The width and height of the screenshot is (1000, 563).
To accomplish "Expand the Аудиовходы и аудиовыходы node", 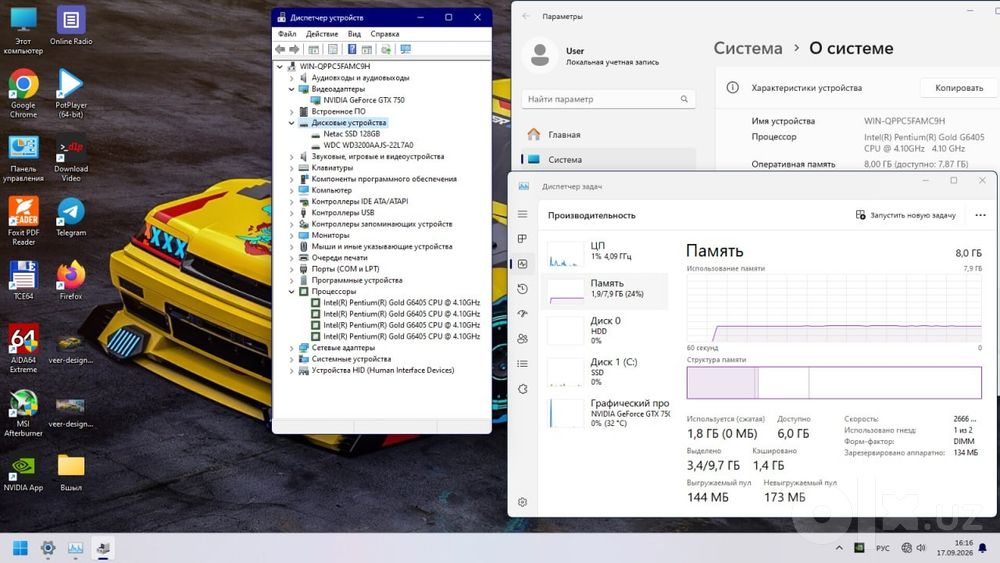I will tap(292, 78).
